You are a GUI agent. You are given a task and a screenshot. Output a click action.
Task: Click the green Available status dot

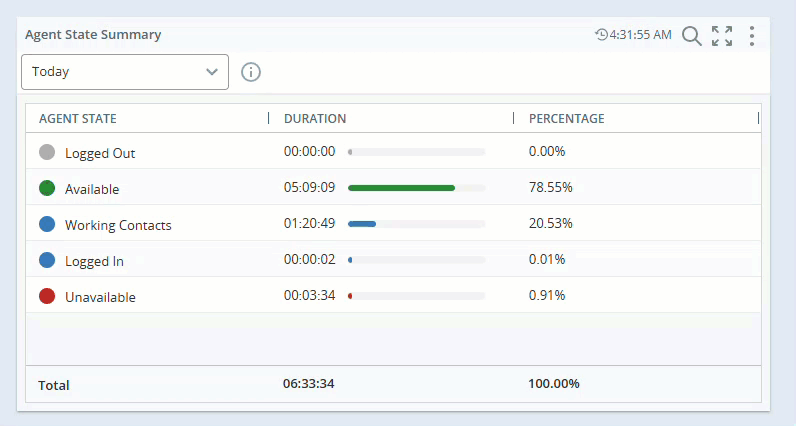[47, 188]
